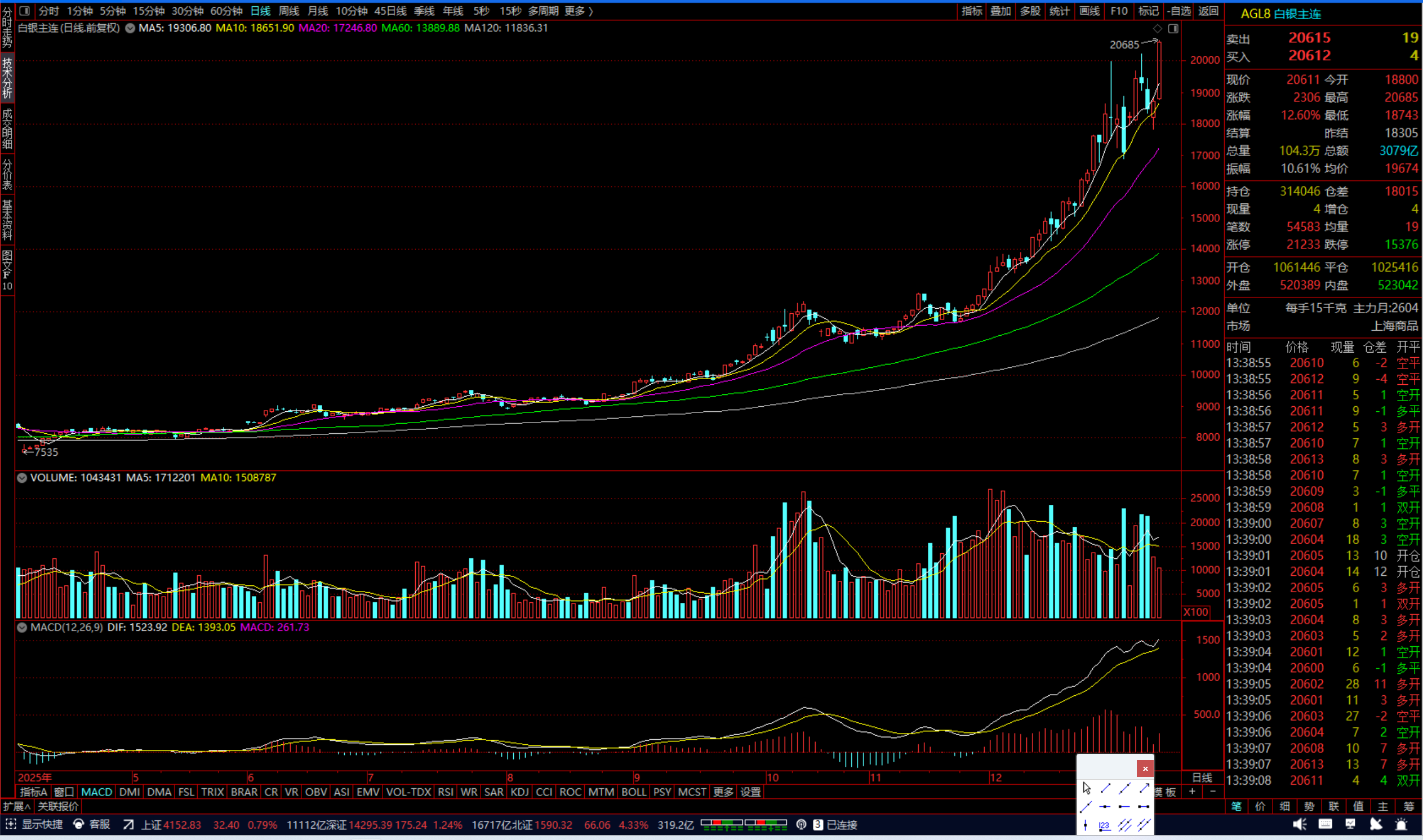
Task: Click the 返回 back button
Action: pos(1208,11)
